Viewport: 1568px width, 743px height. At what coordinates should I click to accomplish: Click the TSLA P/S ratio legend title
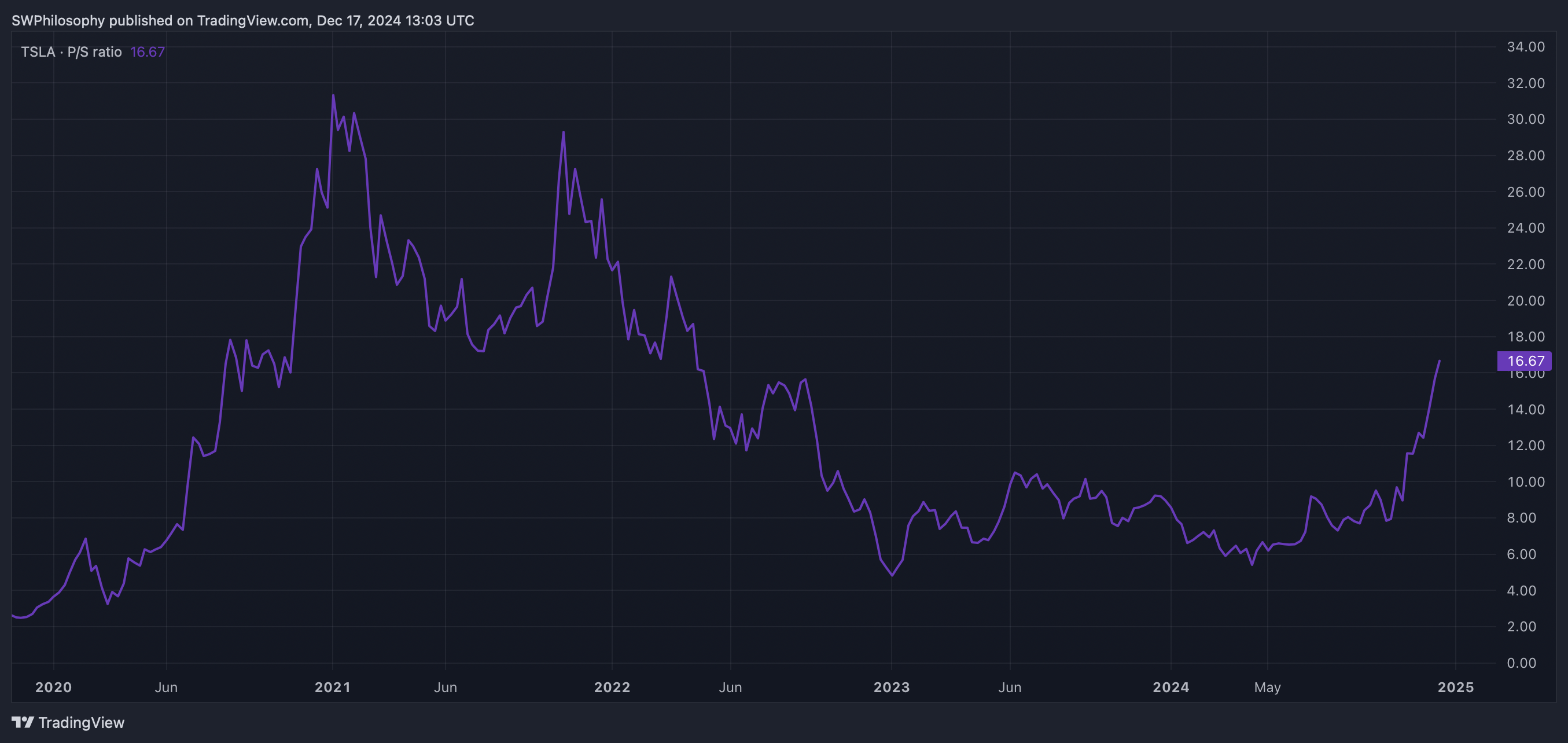click(x=71, y=52)
